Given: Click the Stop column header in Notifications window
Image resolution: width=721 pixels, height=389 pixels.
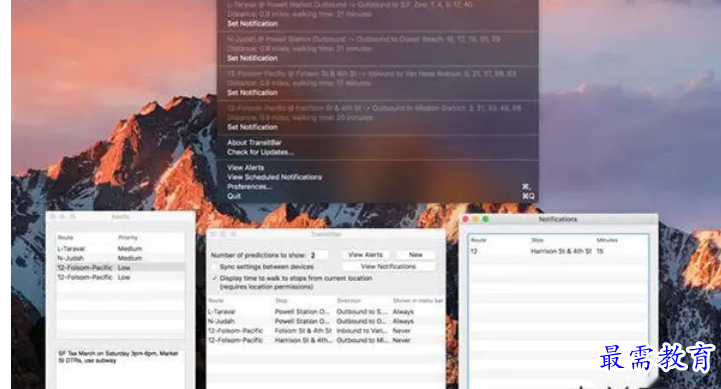Looking at the screenshot, I should click(537, 240).
